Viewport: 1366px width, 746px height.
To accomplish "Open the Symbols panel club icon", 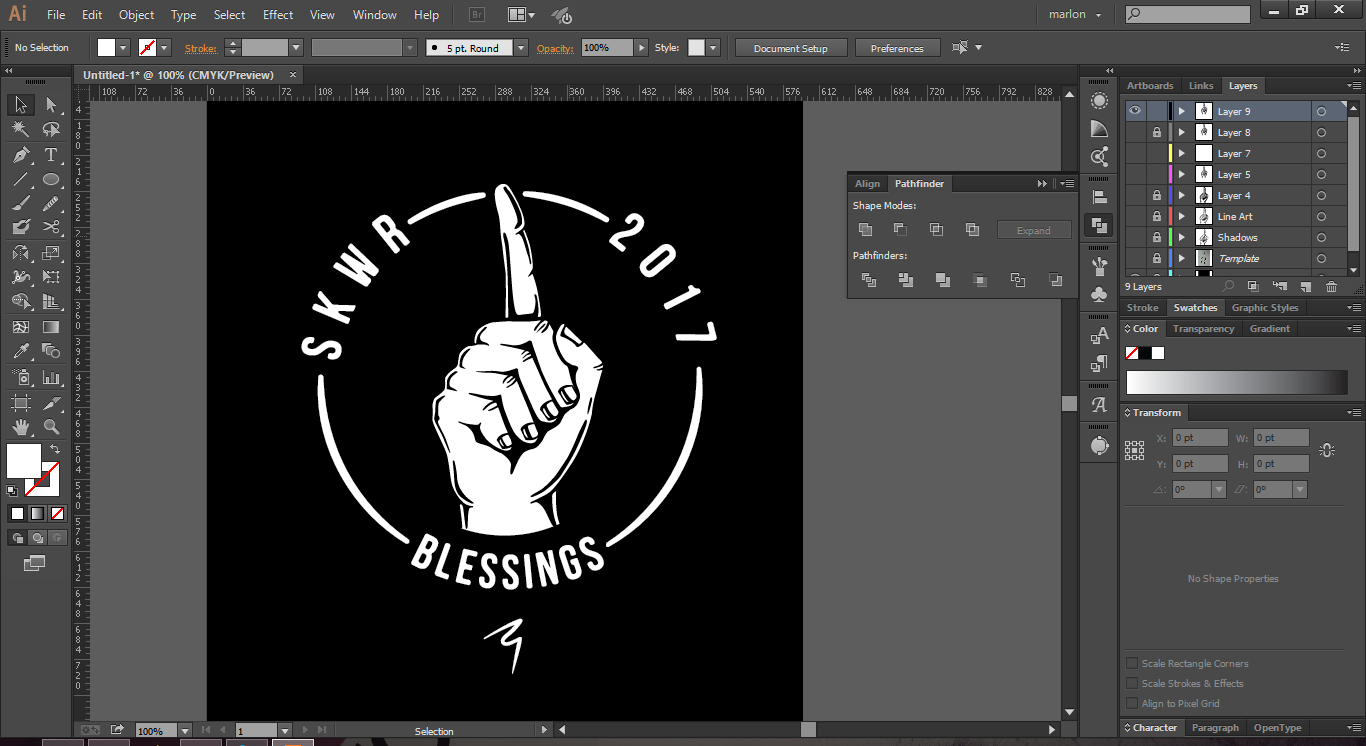I will (x=1099, y=295).
